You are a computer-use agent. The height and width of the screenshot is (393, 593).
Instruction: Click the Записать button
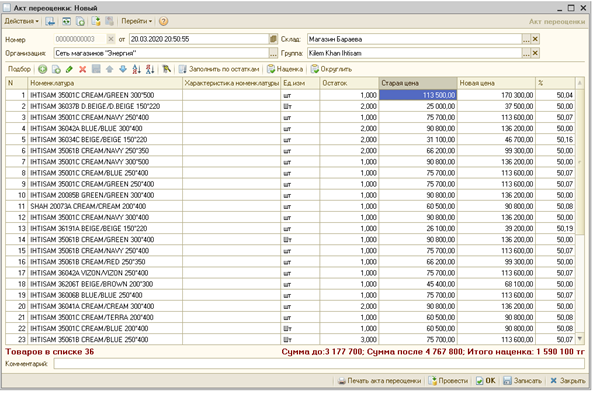point(522,381)
